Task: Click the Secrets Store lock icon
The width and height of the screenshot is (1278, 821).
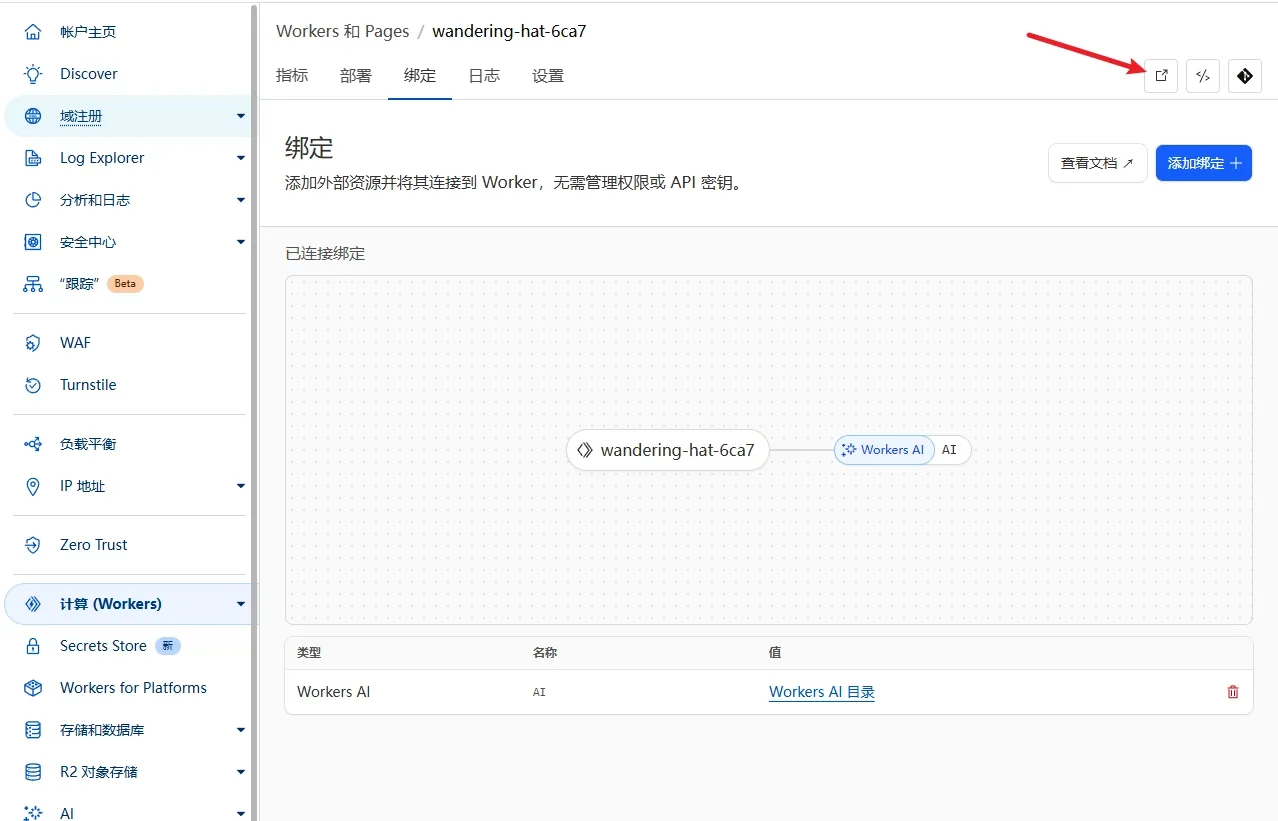Action: point(33,646)
